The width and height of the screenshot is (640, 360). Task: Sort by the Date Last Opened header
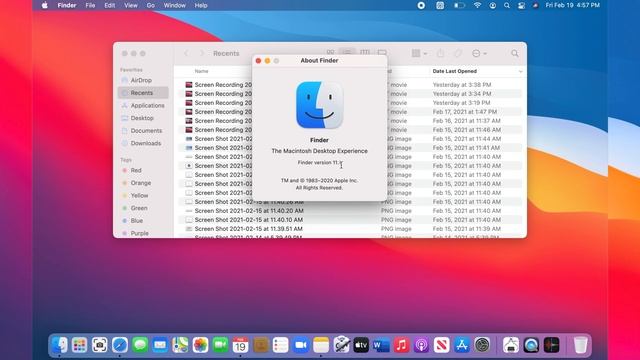click(x=455, y=71)
